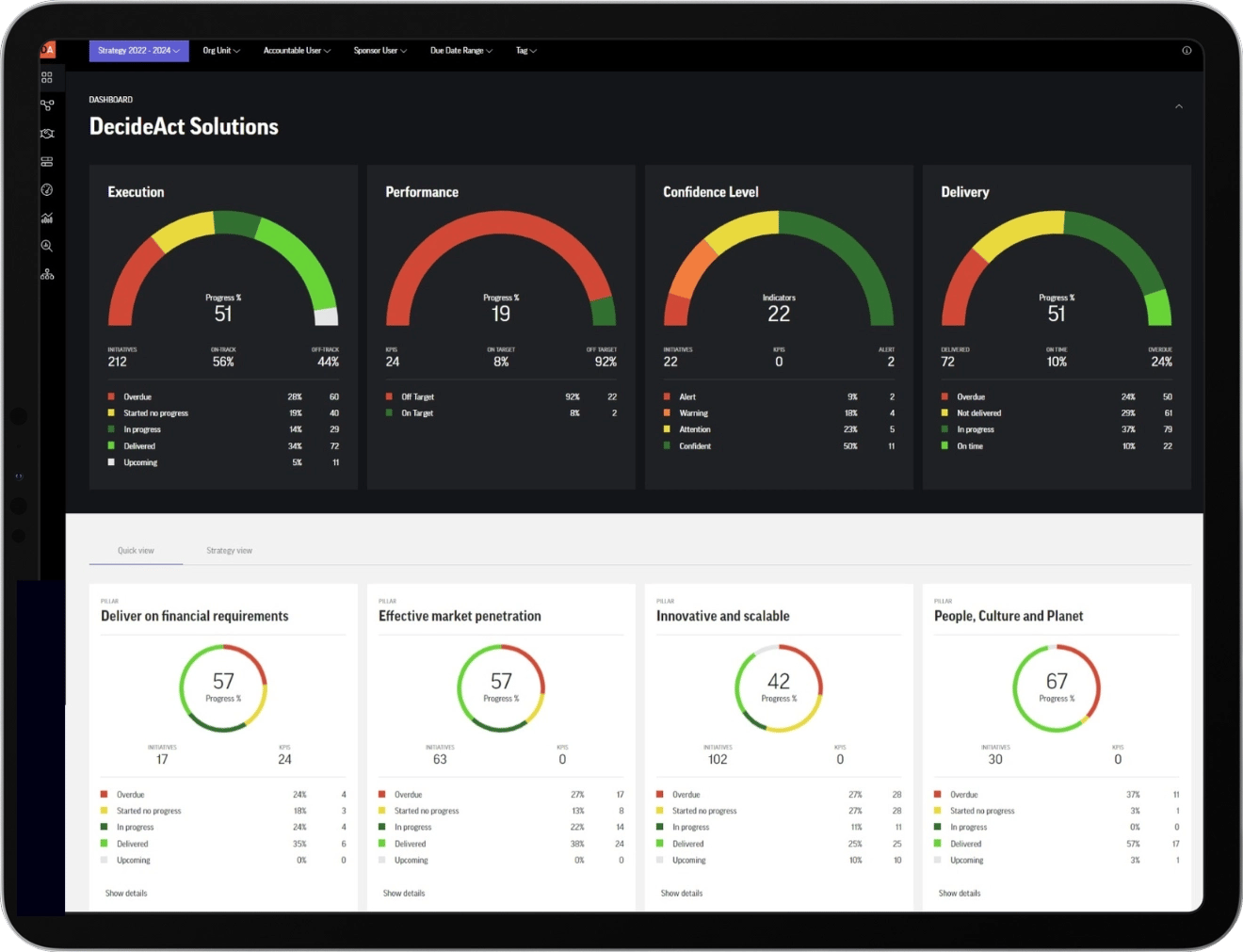Image resolution: width=1243 pixels, height=952 pixels.
Task: Open the bar chart trend icon
Action: click(x=47, y=218)
